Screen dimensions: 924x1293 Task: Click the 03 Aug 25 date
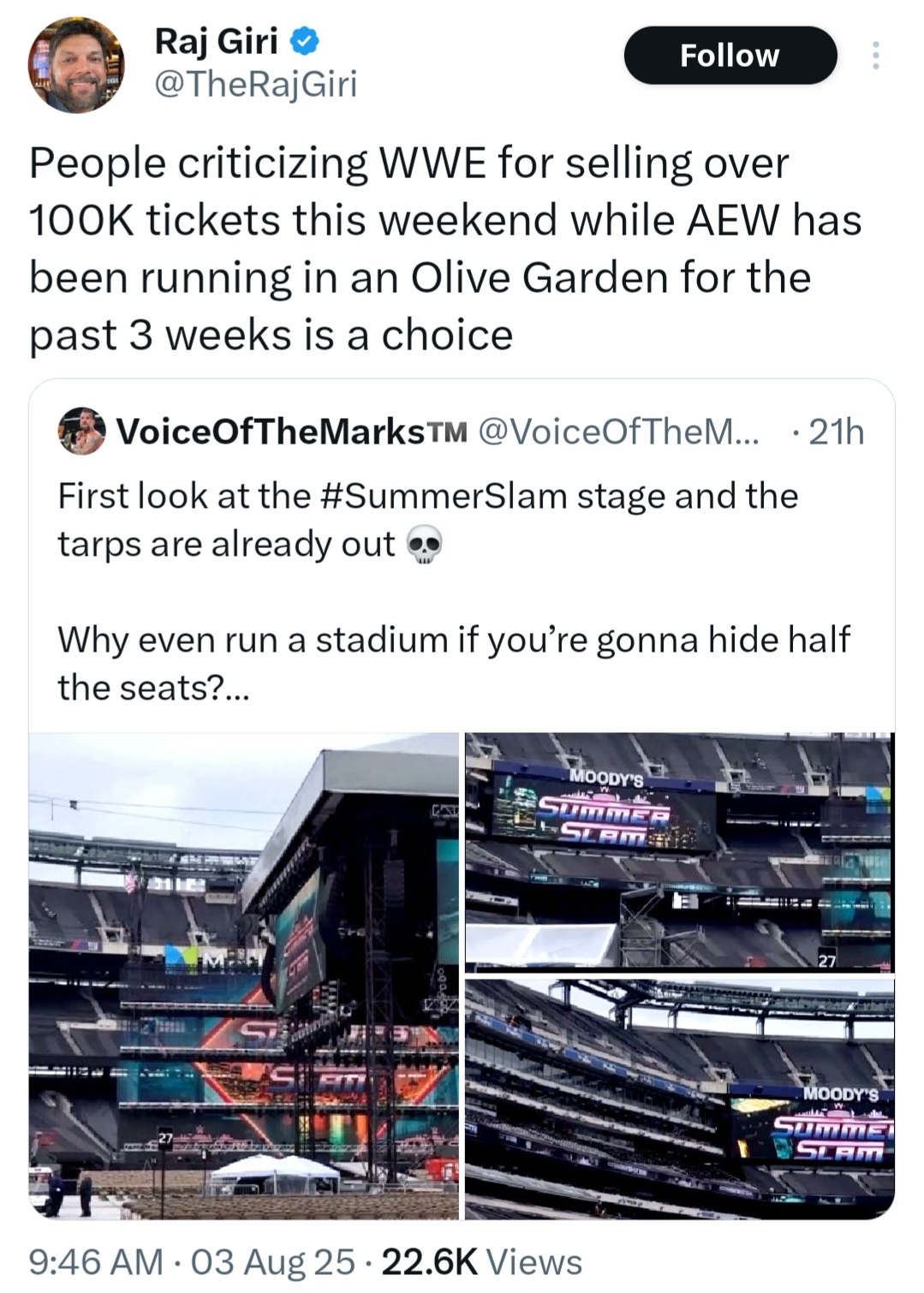pos(272,1261)
